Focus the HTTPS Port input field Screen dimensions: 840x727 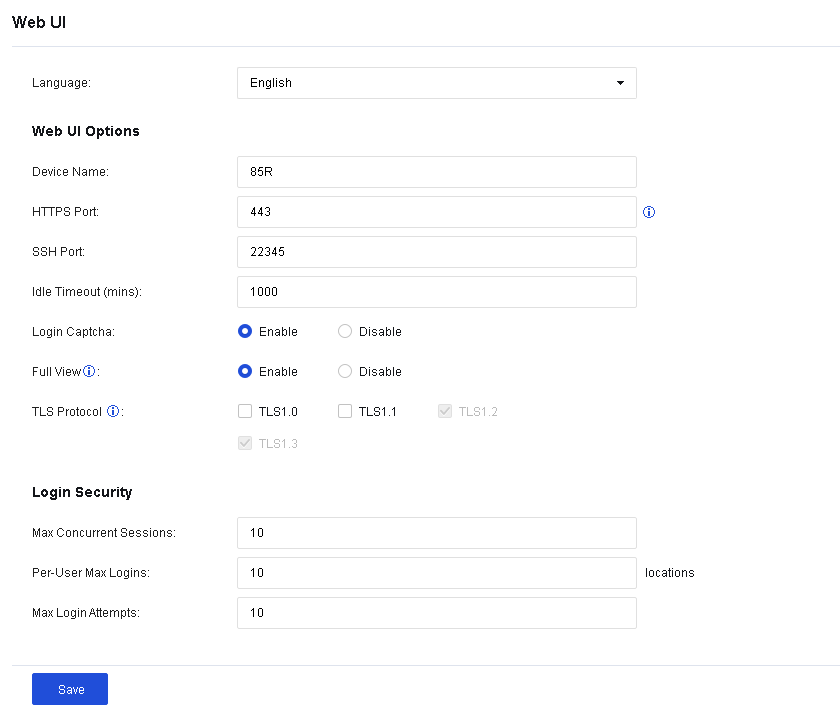click(x=436, y=212)
